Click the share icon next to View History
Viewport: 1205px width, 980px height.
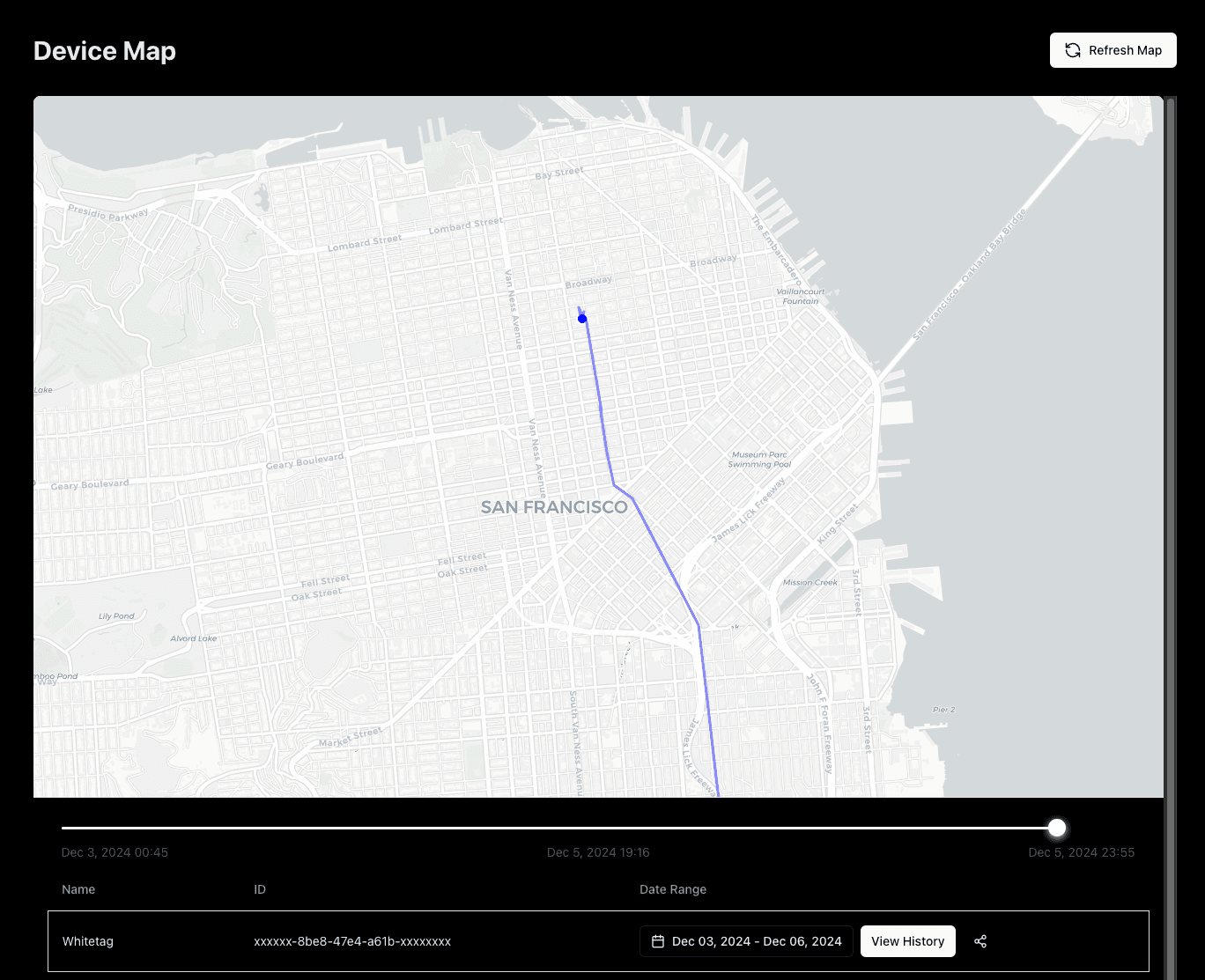point(980,941)
